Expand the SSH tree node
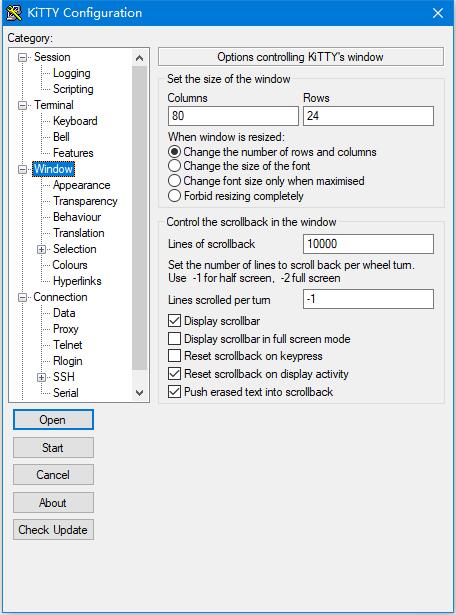 pos(42,377)
